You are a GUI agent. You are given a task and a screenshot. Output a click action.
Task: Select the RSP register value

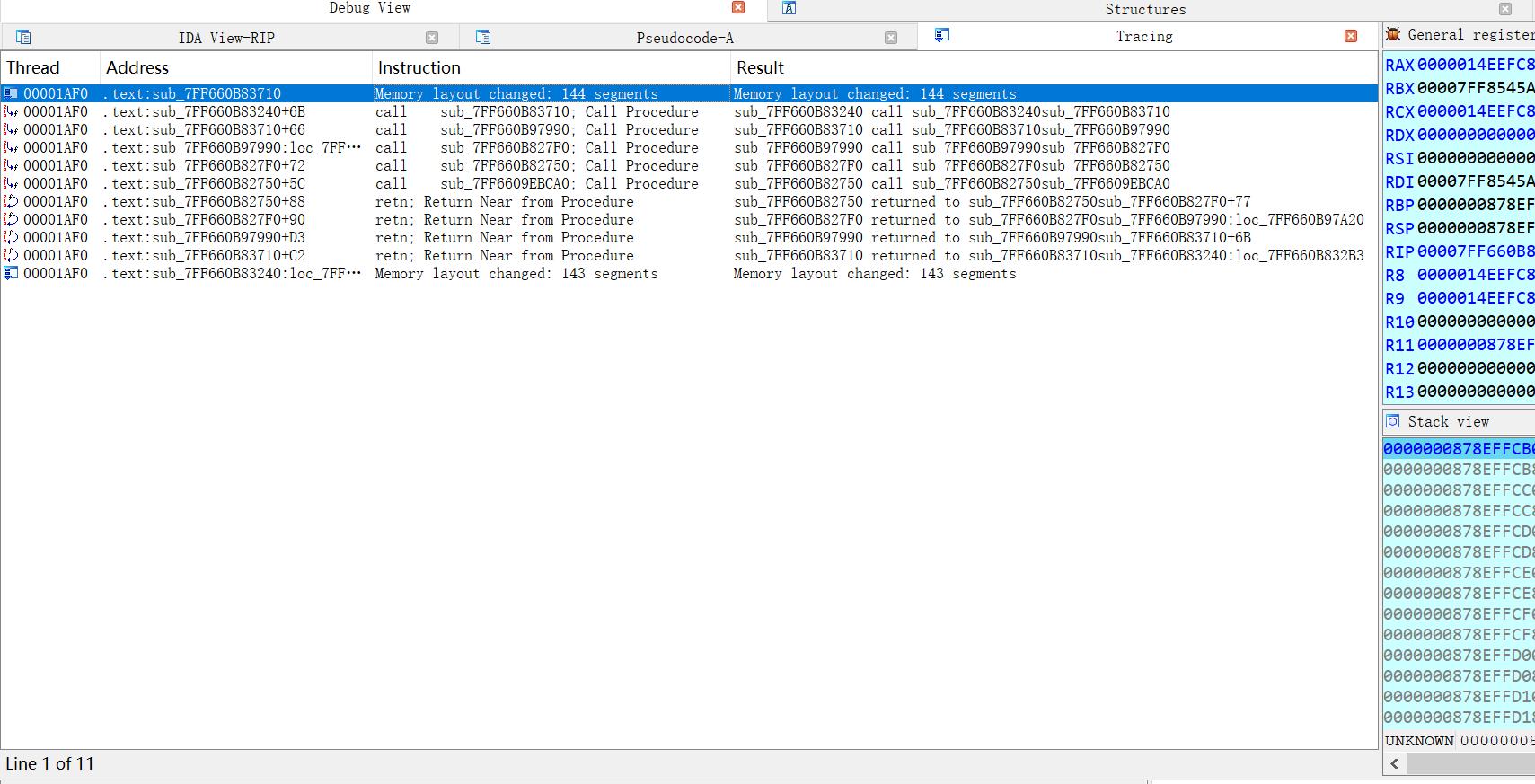[1476, 228]
